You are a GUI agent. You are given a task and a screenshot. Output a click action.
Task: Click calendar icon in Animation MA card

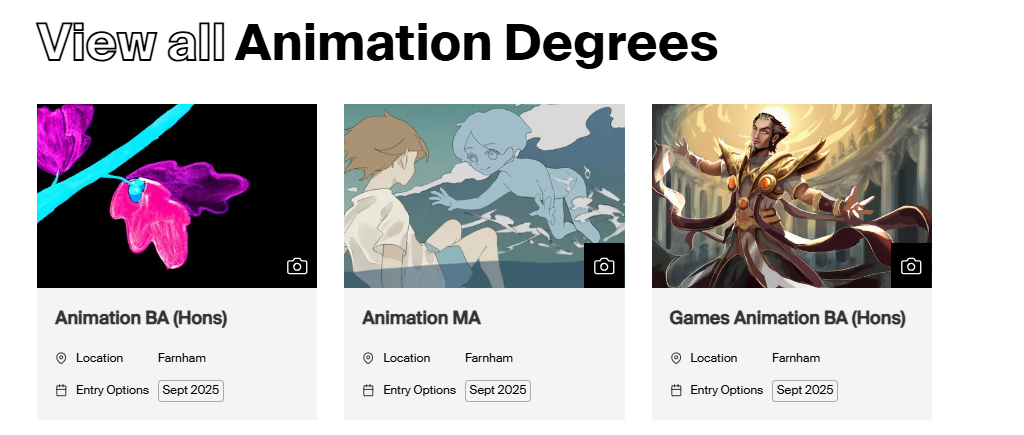click(368, 390)
